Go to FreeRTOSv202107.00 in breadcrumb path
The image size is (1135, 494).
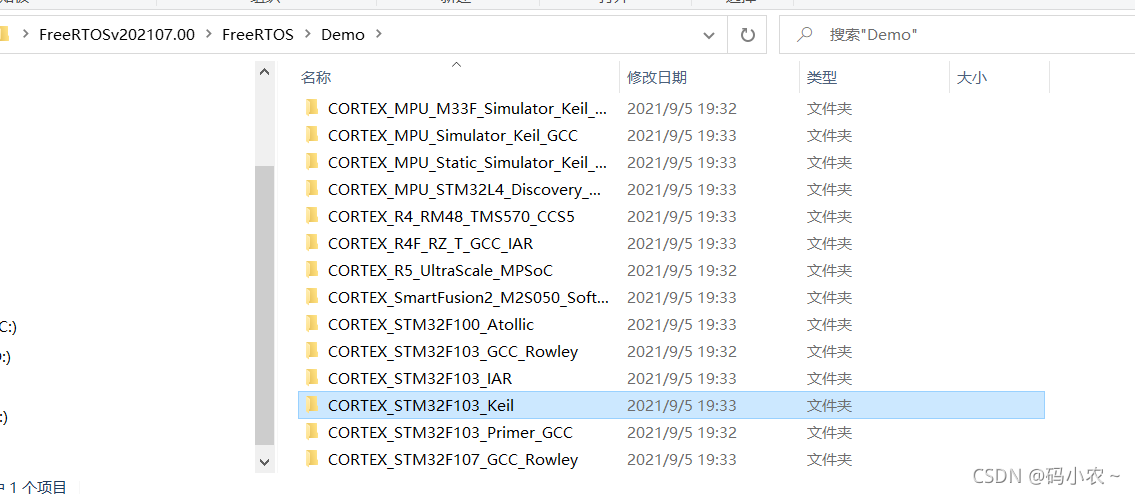click(x=117, y=34)
